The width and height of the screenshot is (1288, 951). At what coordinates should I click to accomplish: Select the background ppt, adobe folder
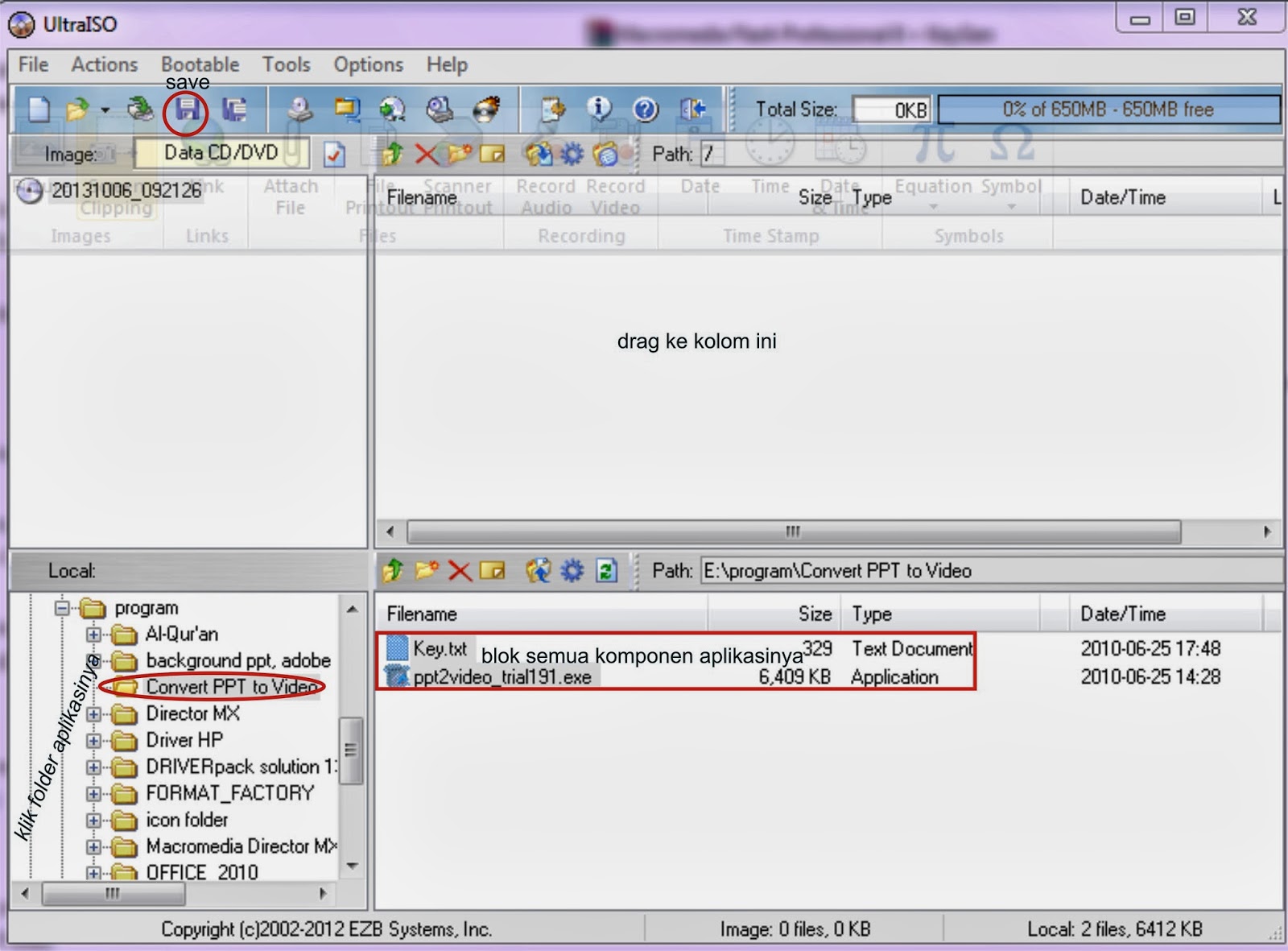tap(238, 660)
